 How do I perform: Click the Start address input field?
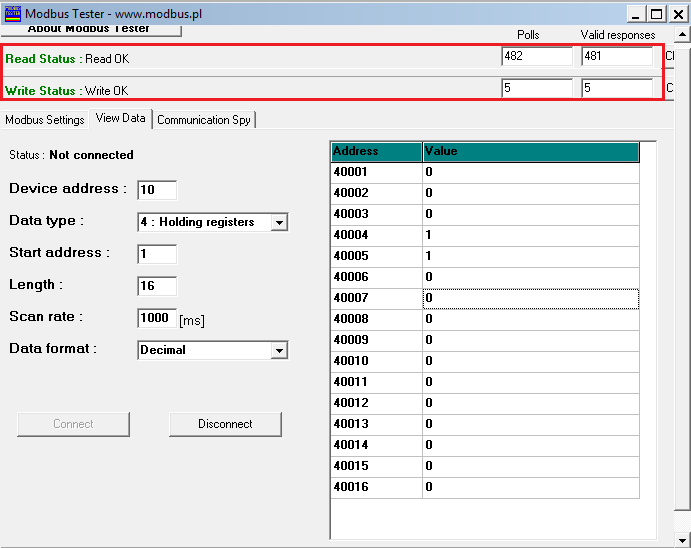(x=157, y=254)
